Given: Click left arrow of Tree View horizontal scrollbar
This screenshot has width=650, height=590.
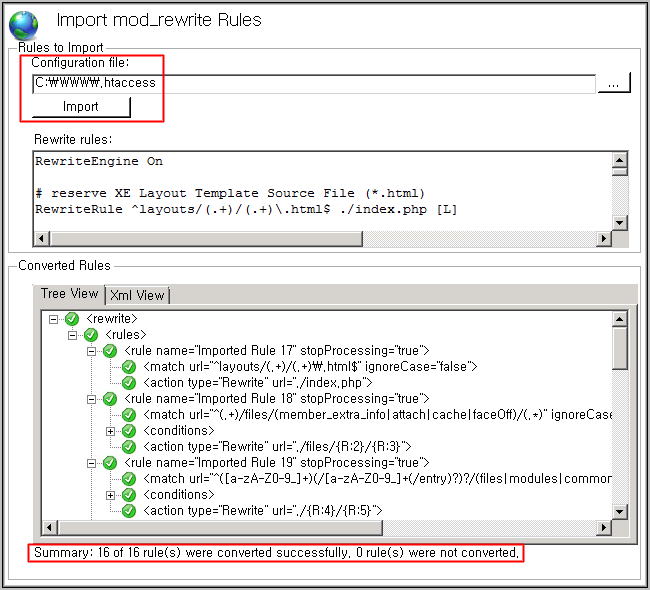Looking at the screenshot, I should [x=50, y=528].
